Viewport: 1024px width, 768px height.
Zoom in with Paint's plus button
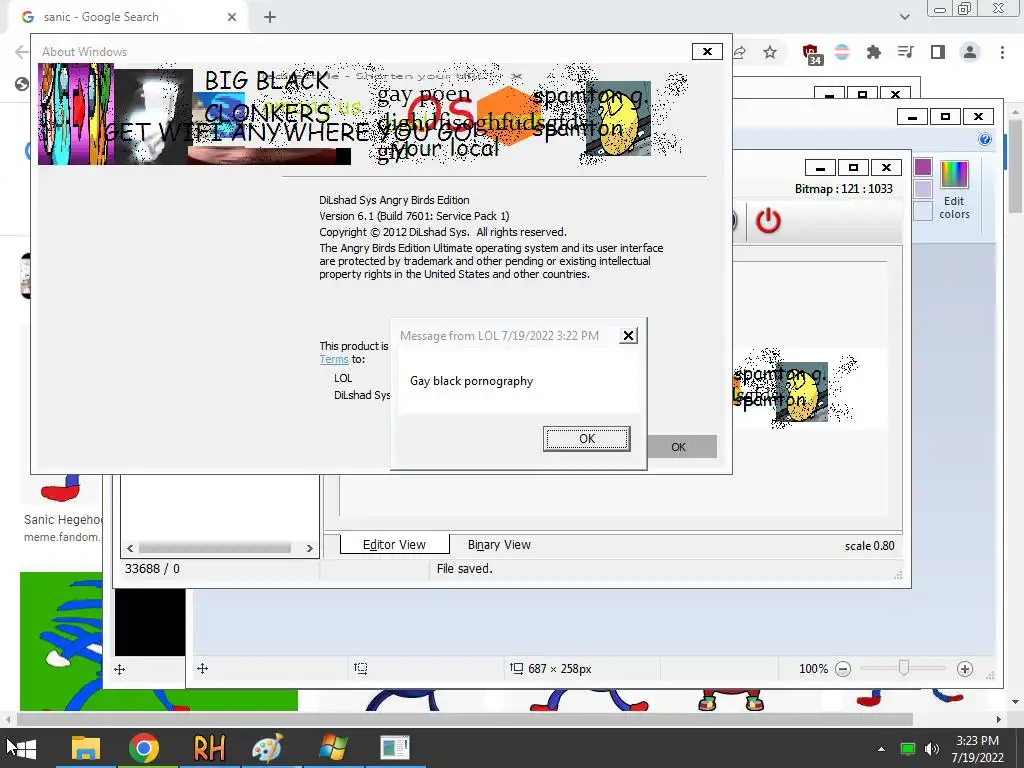pyautogui.click(x=965, y=669)
